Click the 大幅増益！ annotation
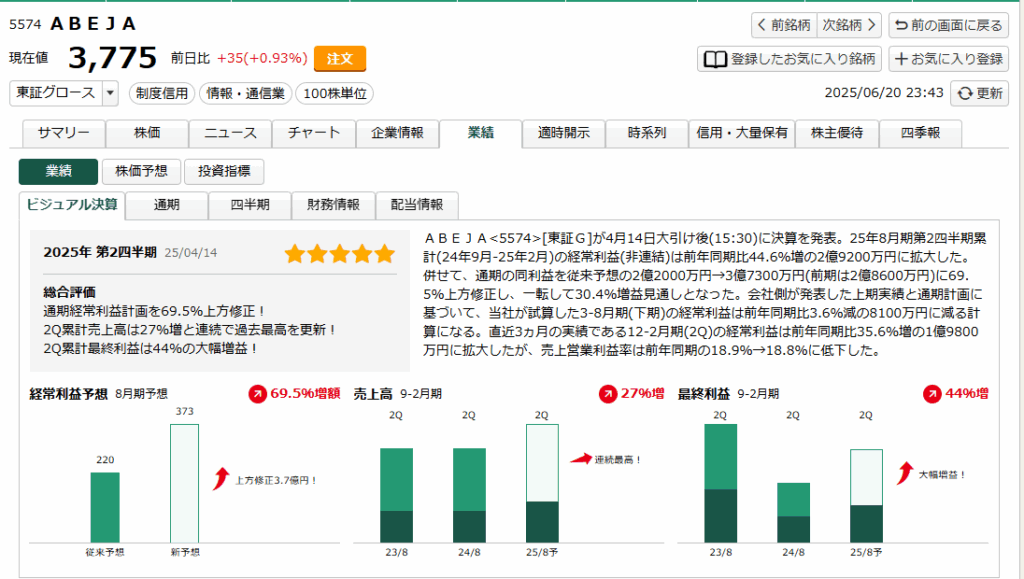This screenshot has width=1024, height=579. point(942,475)
